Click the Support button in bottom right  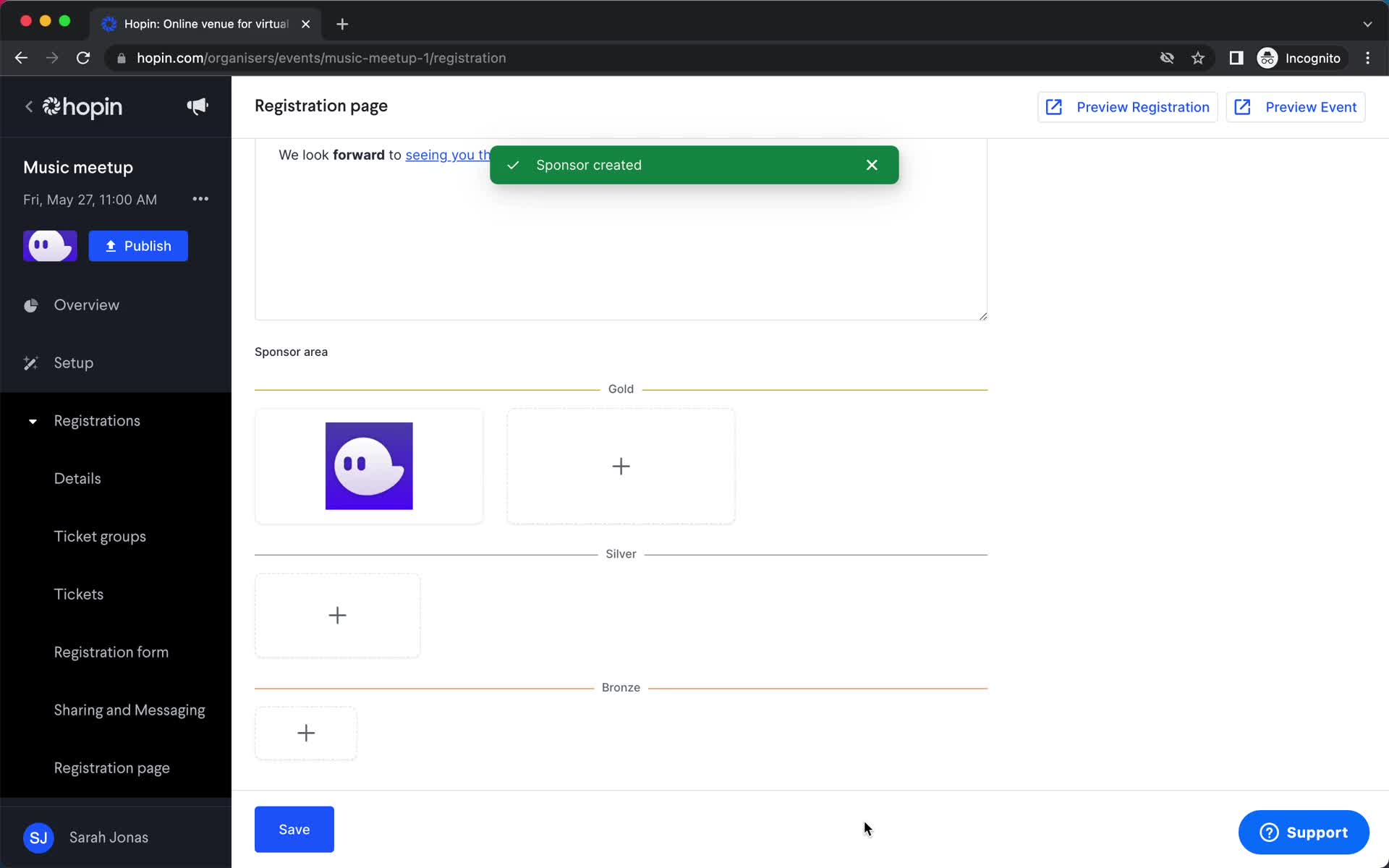(1305, 832)
